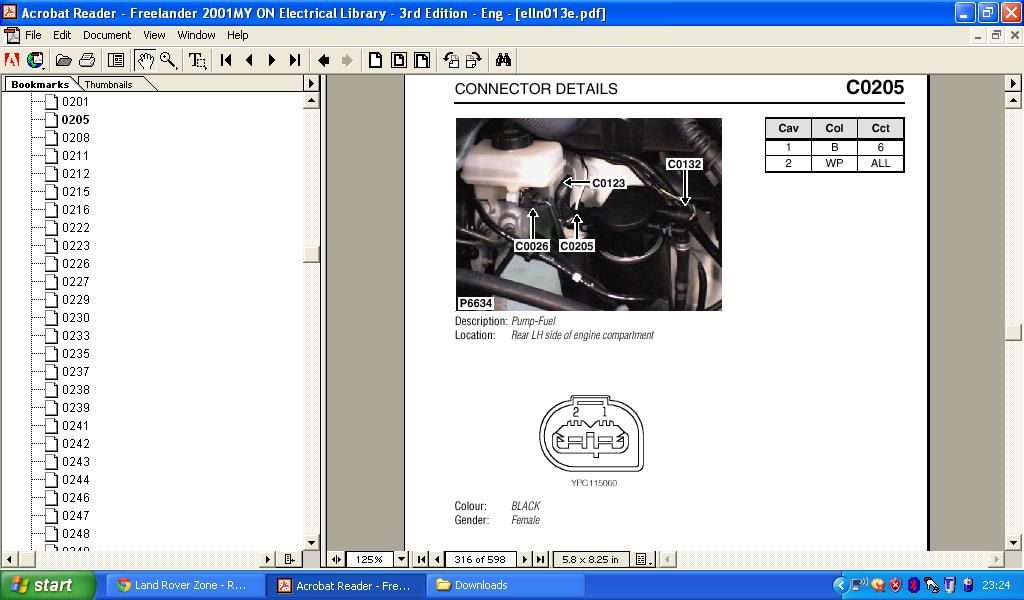The height and width of the screenshot is (600, 1024).
Task: Select the Zoom In magnifier tool
Action: (x=168, y=61)
